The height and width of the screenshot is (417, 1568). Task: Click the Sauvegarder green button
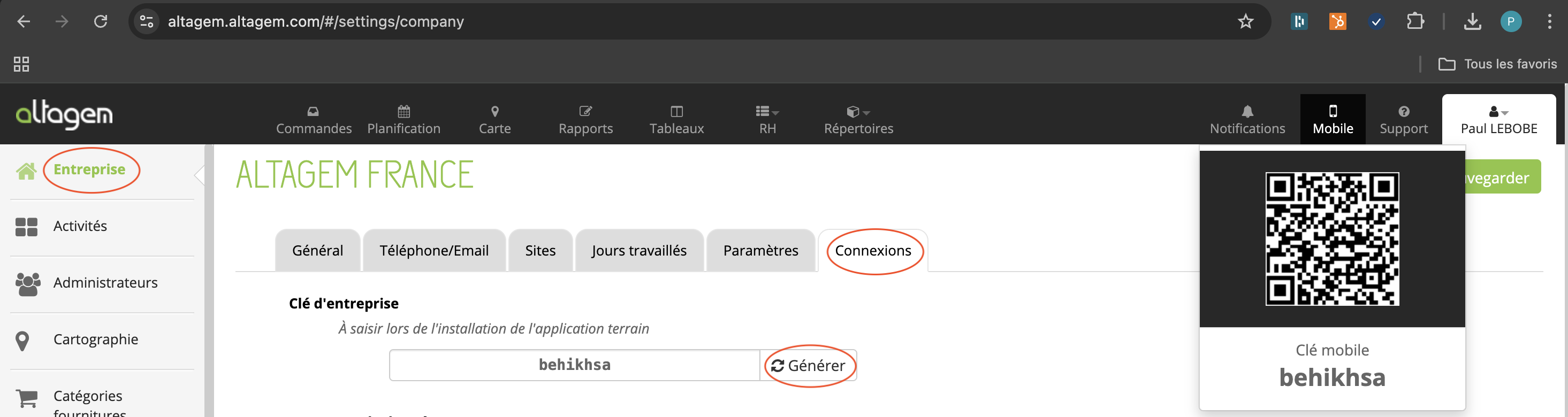click(x=1503, y=177)
